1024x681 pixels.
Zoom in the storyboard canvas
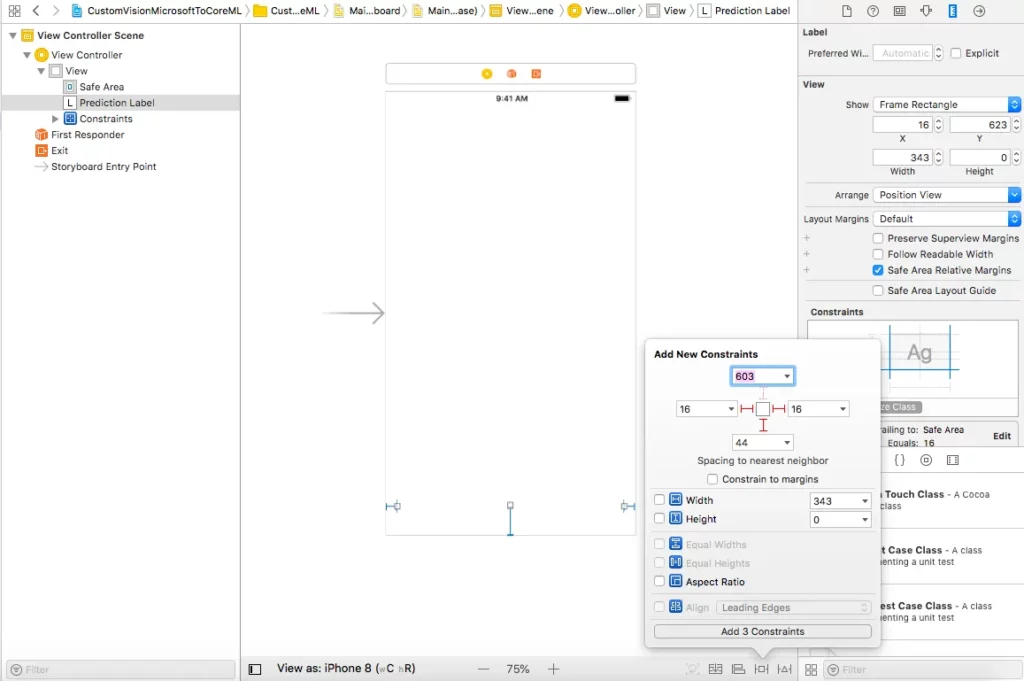click(x=553, y=669)
